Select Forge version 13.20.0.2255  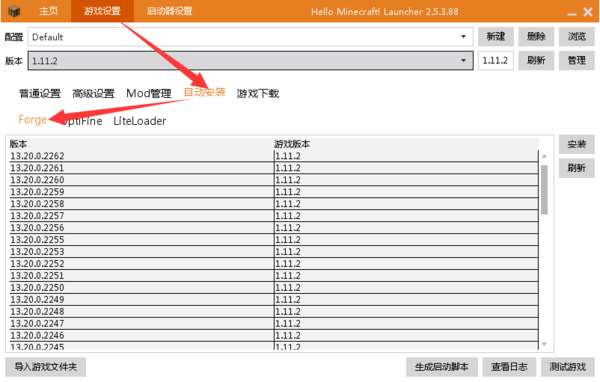pos(274,240)
